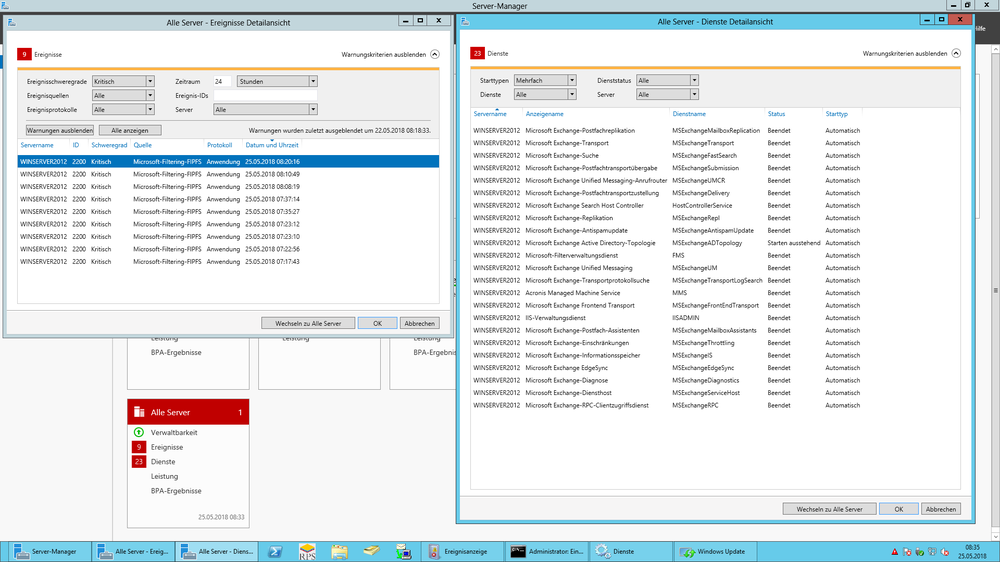
Task: Sort services by the Status column header
Action: coord(777,114)
